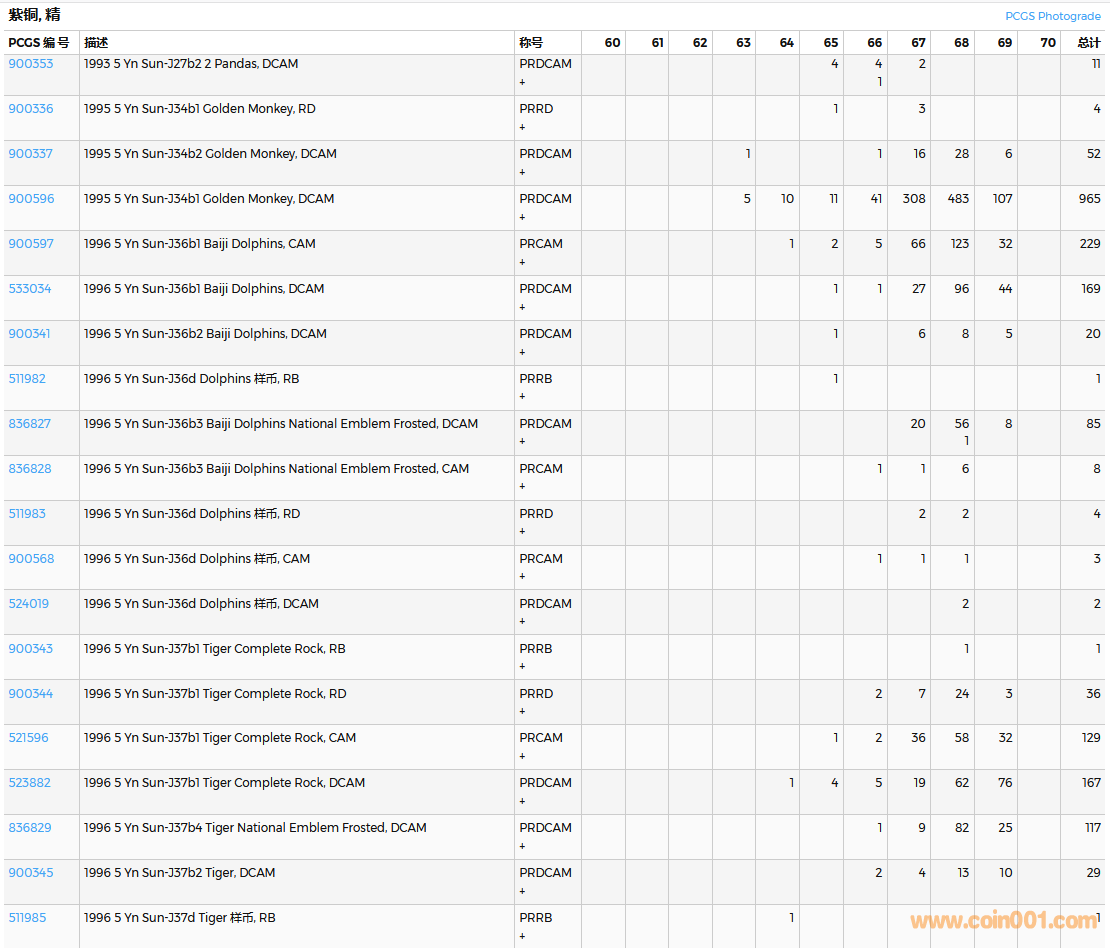Viewport: 1110px width, 948px height.
Task: Click the 总计 column header
Action: point(1088,43)
